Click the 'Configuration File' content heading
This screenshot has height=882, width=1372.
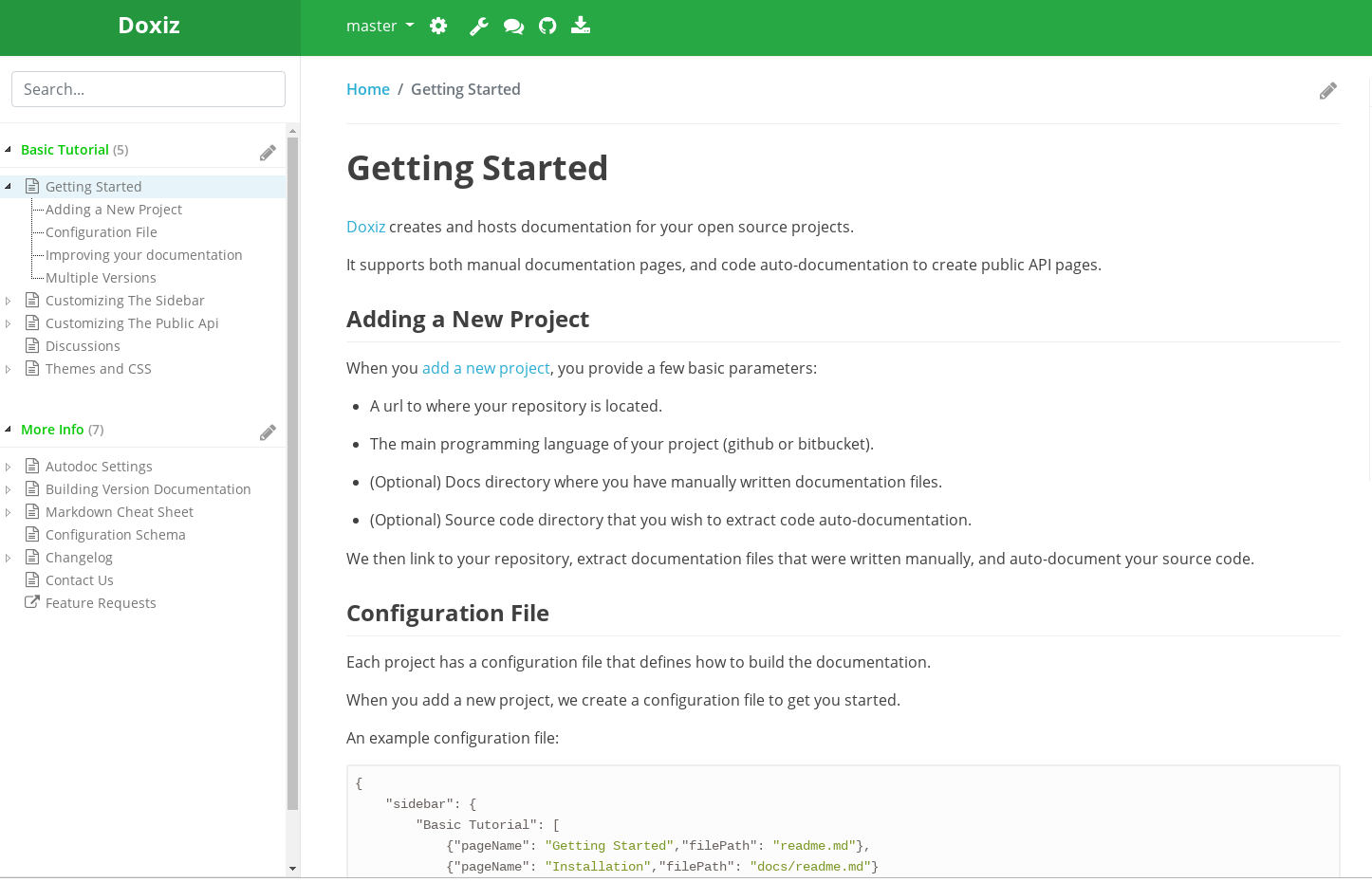point(448,614)
